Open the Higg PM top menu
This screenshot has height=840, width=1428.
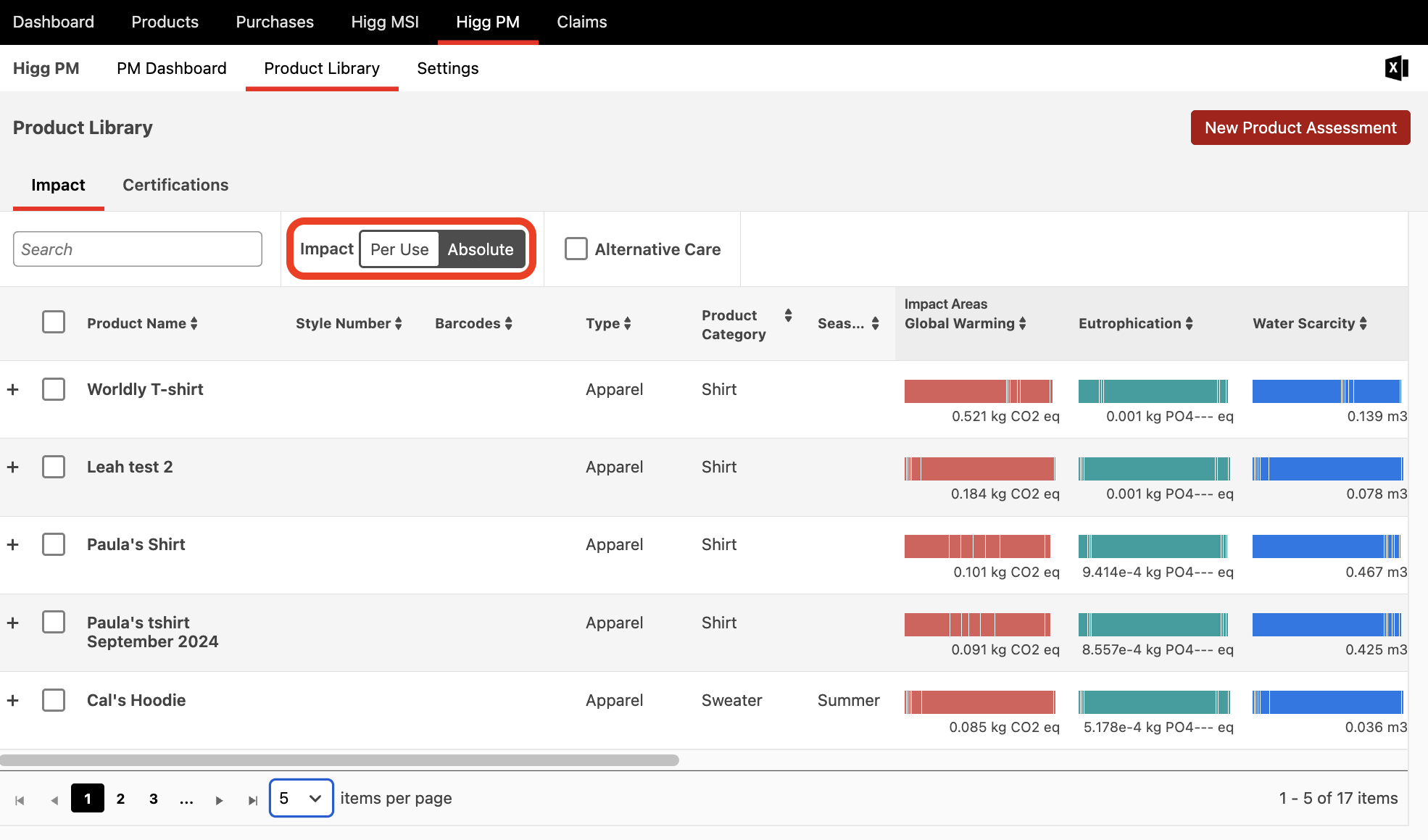pos(488,22)
